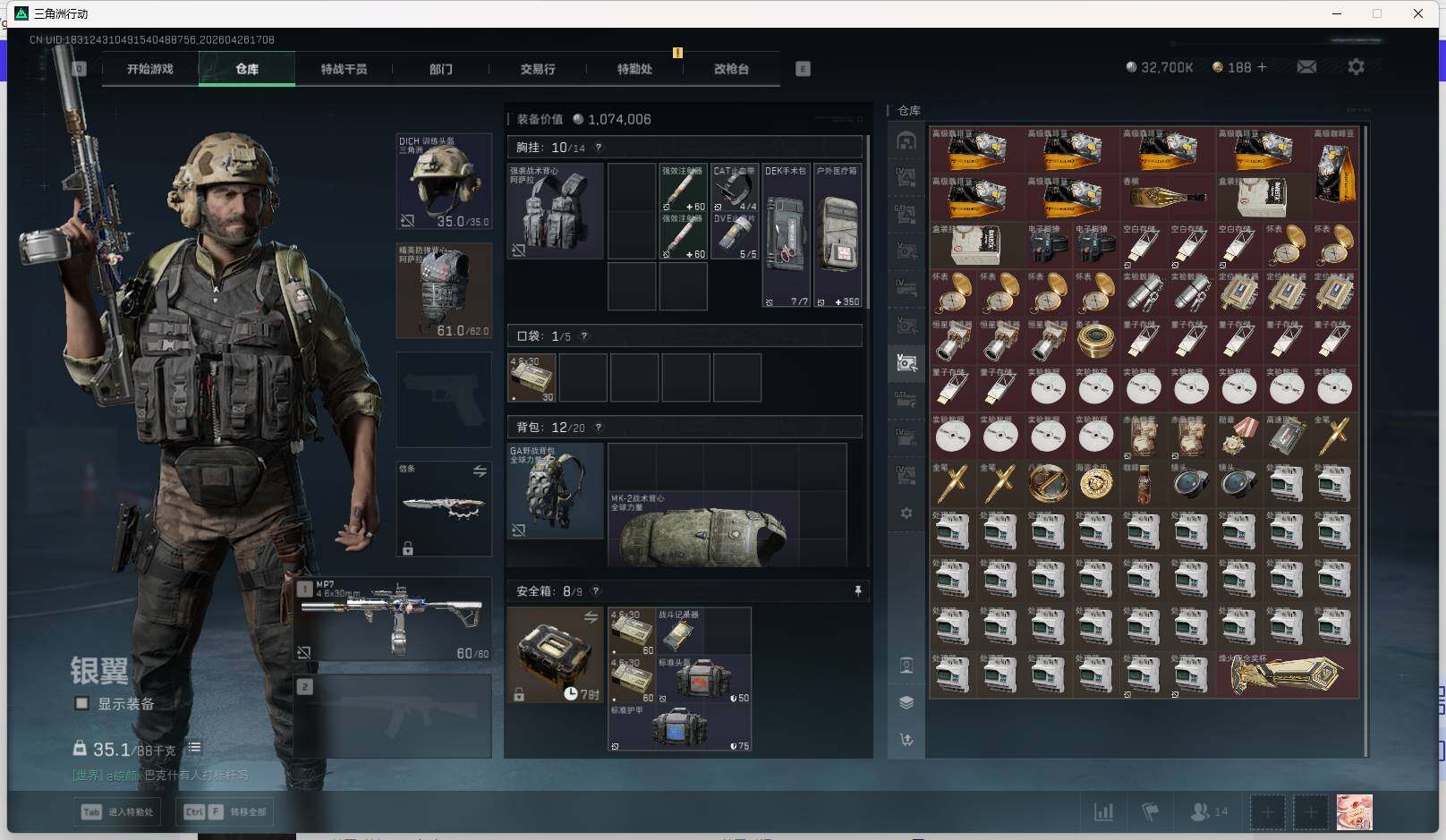Click the help icon beside 背包
This screenshot has width=1446, height=840.
599,428
